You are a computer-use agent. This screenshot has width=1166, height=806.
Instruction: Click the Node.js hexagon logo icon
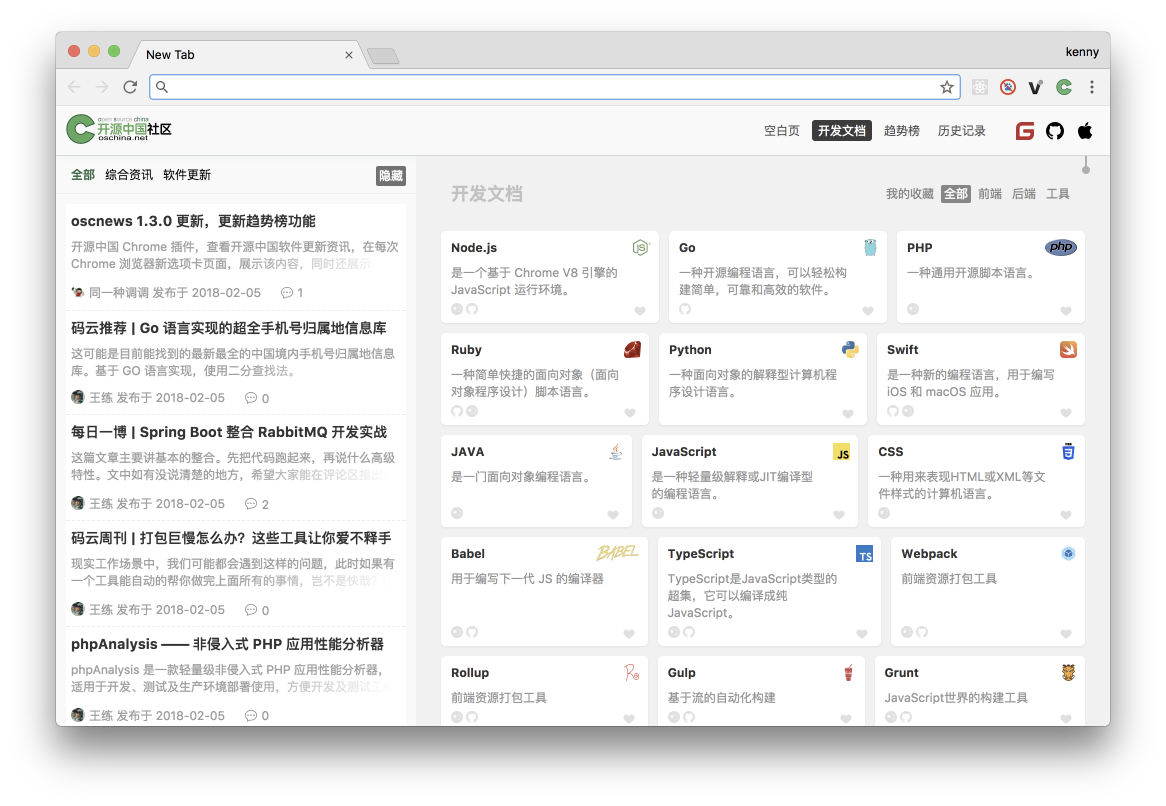640,248
